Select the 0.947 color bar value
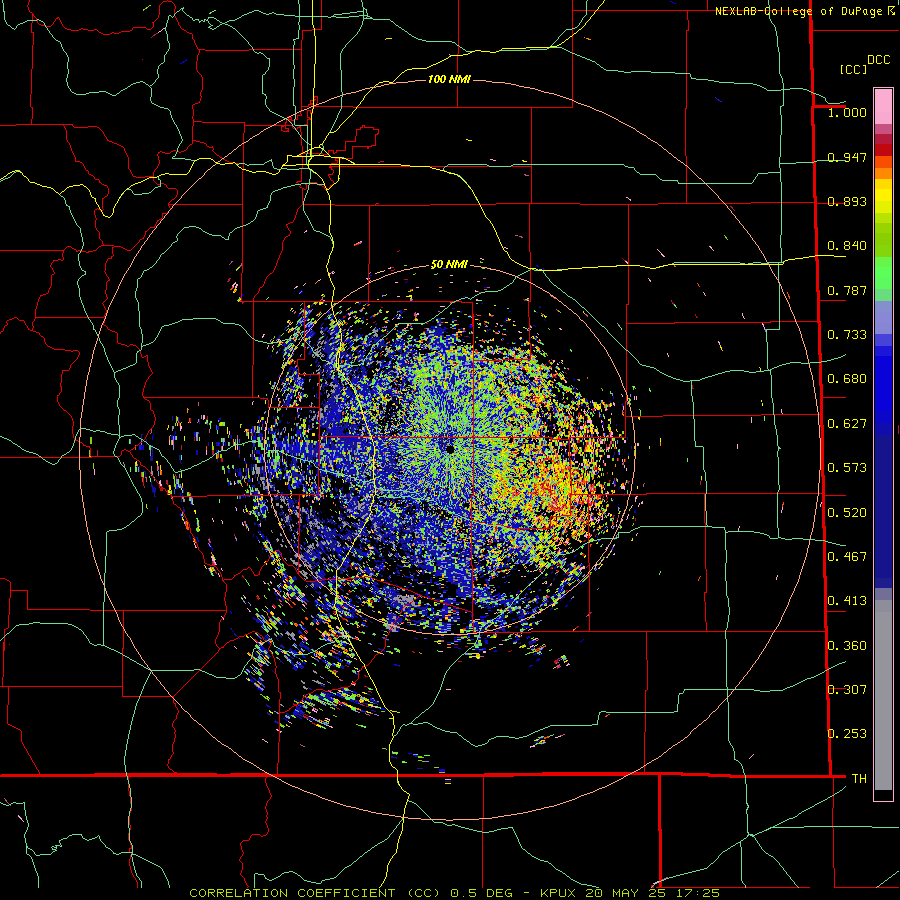This screenshot has height=900, width=900. (x=847, y=157)
